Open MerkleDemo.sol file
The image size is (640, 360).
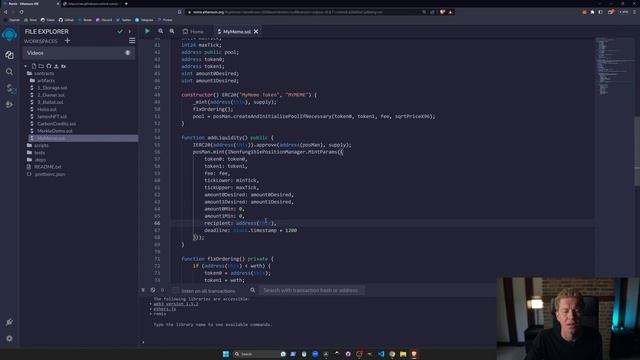point(55,131)
